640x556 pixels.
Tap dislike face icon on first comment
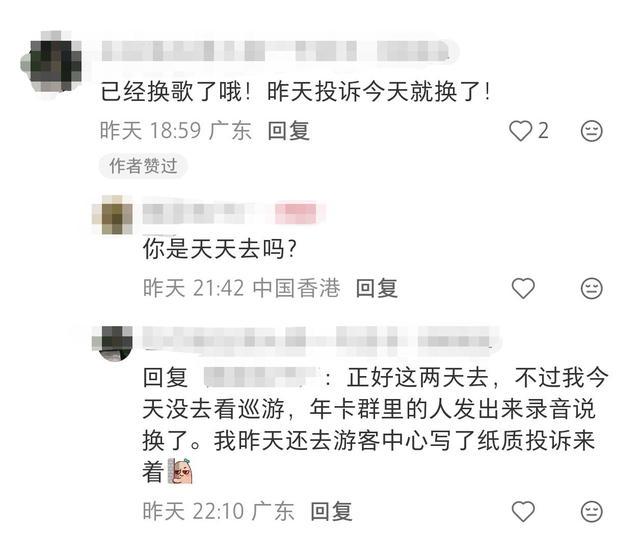coord(591,131)
